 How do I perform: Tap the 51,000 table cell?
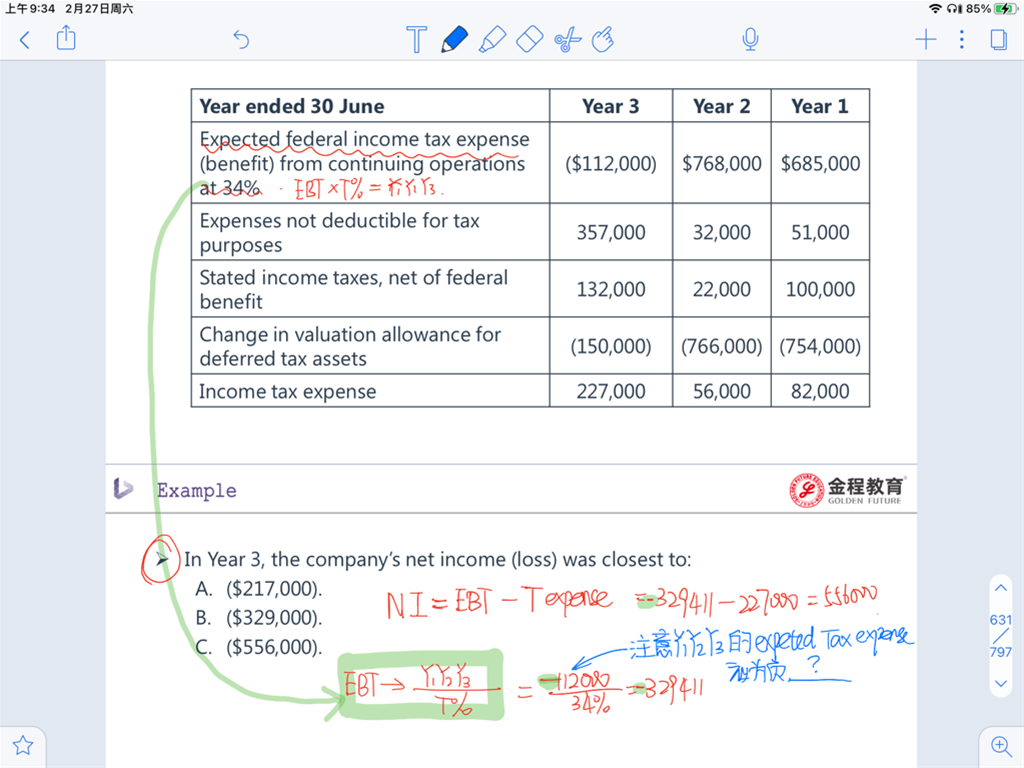820,232
